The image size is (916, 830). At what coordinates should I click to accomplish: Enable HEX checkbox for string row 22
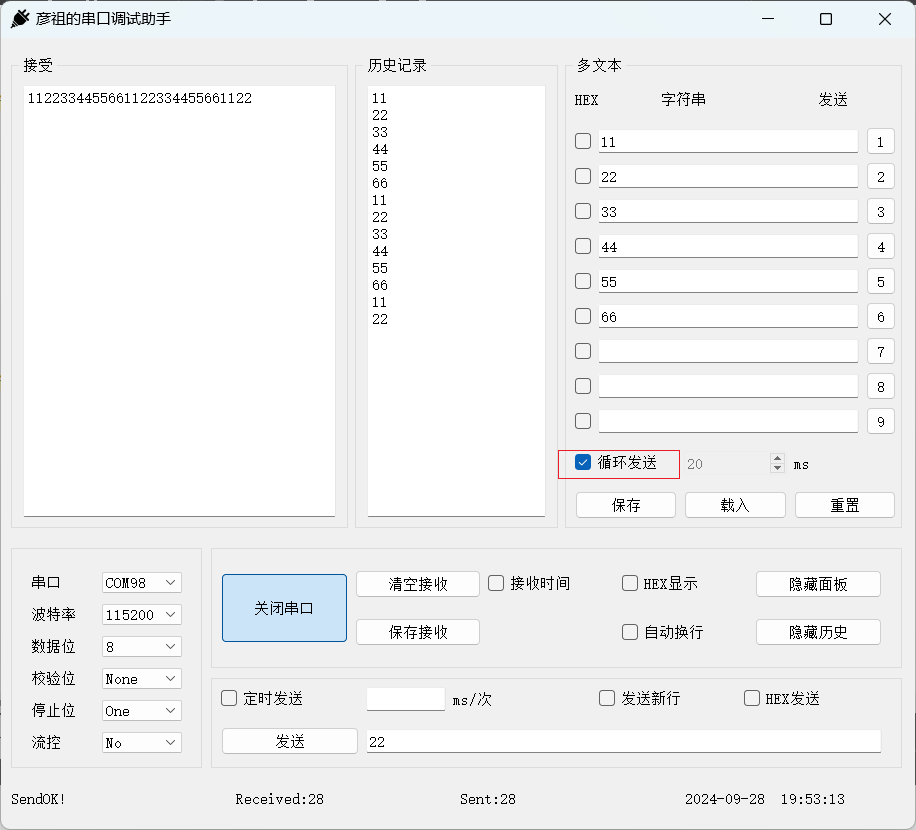point(583,176)
